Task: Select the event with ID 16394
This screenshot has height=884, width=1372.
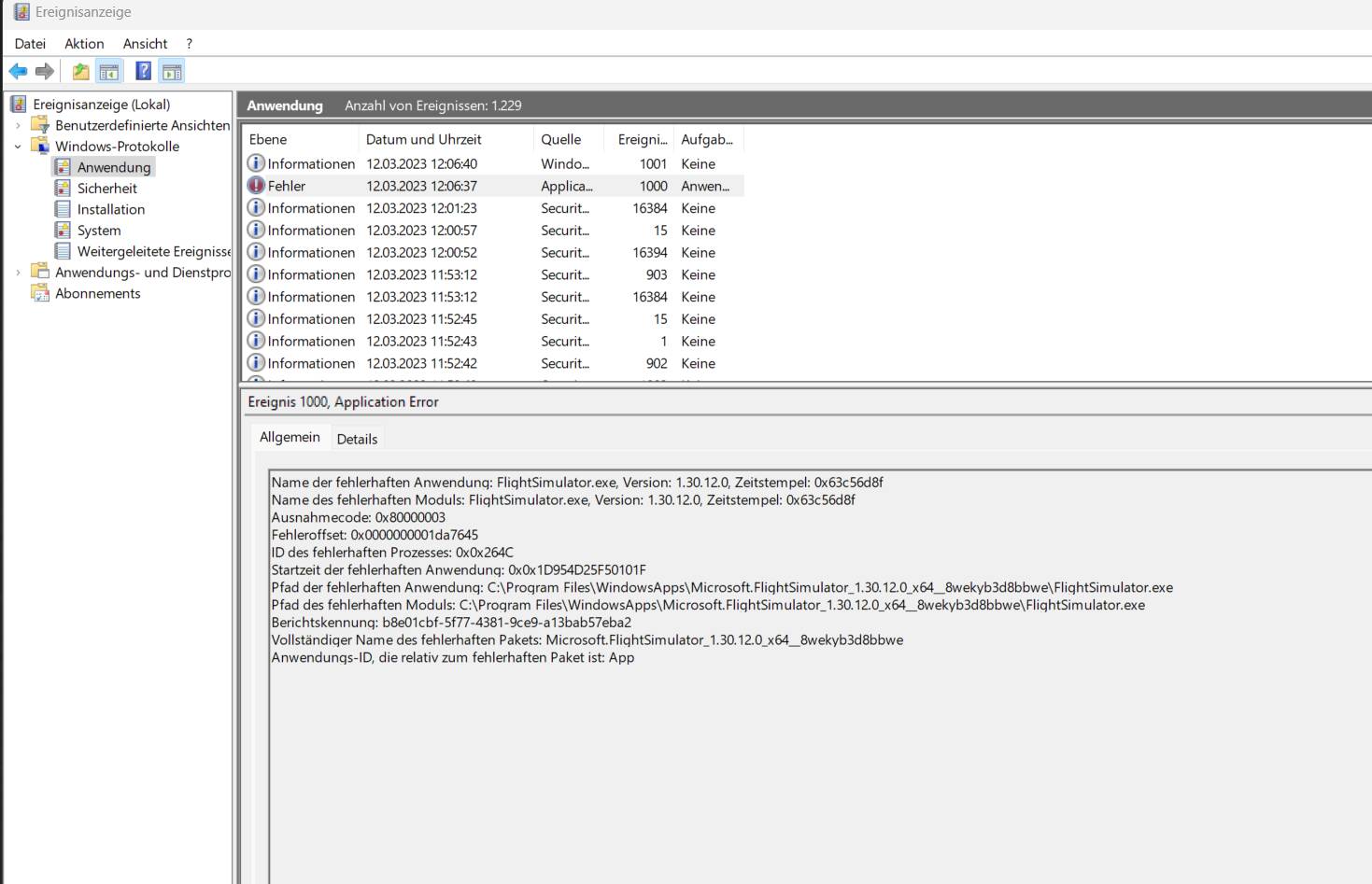Action: pyautogui.click(x=494, y=252)
